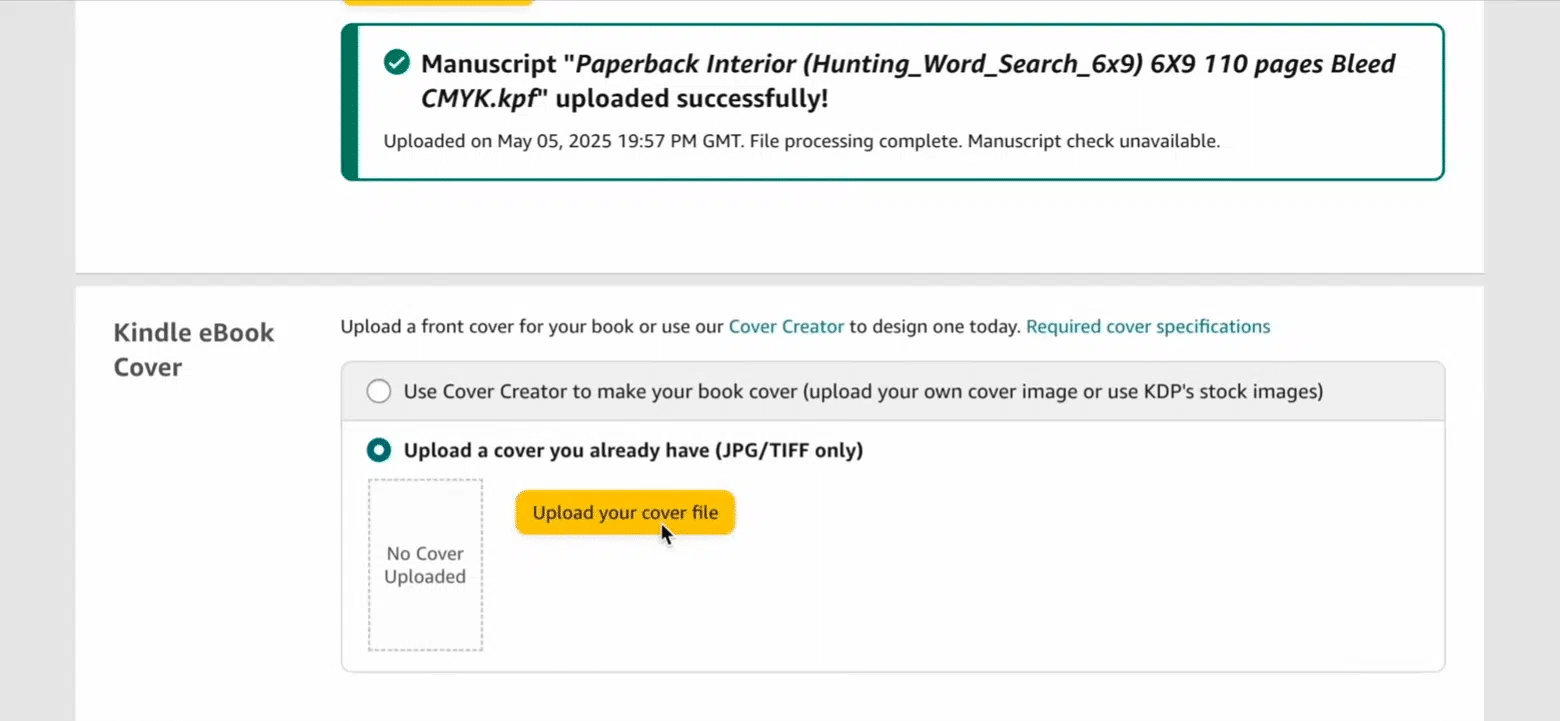Select the Upload a cover you already have radio
Viewport: 1560px width, 721px height.
(x=379, y=450)
